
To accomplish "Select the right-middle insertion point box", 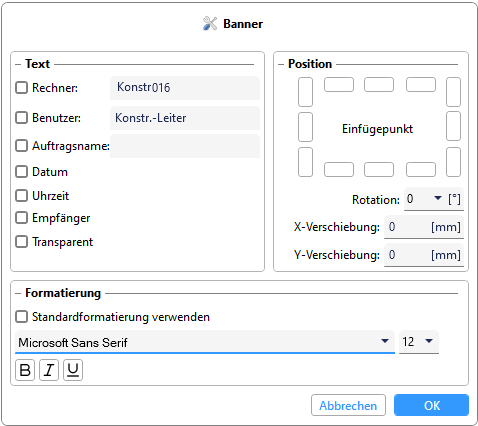I will (x=453, y=126).
